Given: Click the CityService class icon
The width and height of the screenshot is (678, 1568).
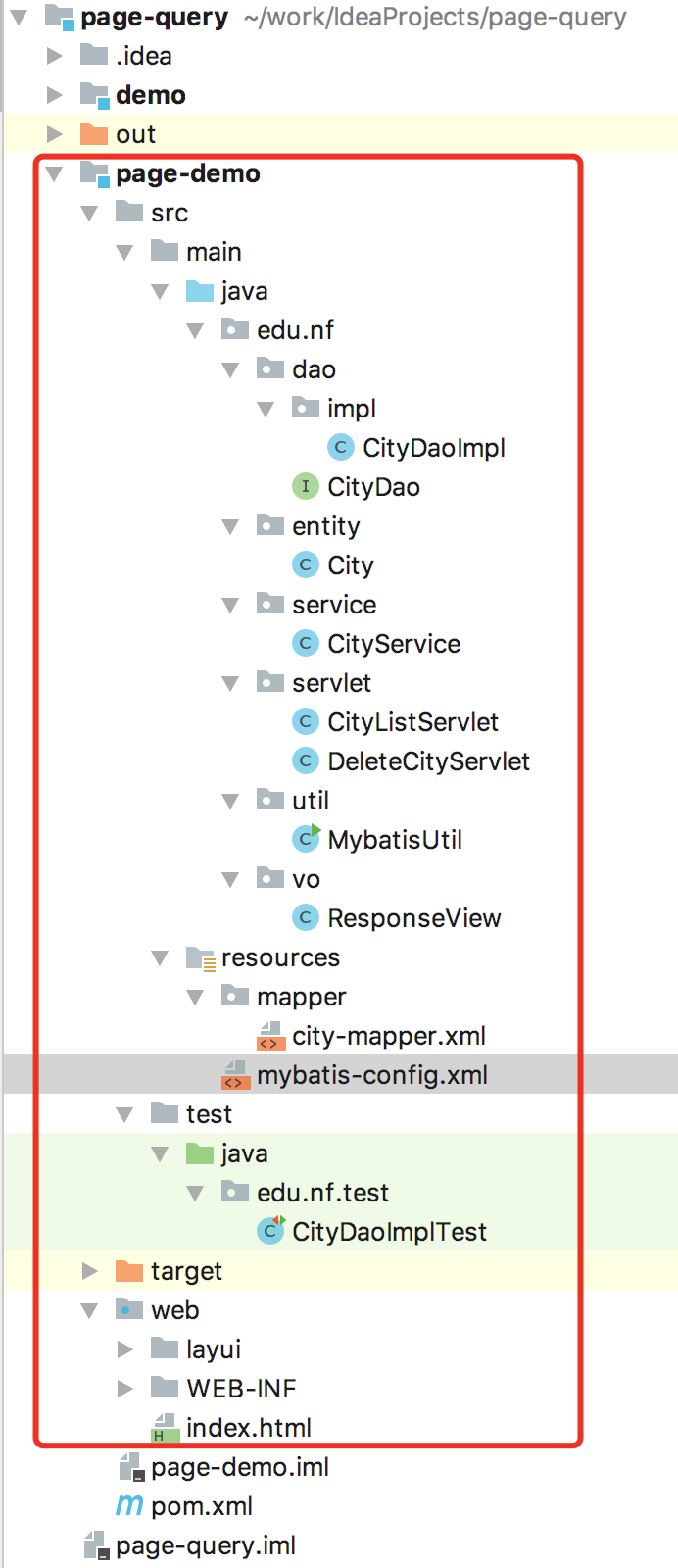Looking at the screenshot, I should (305, 644).
